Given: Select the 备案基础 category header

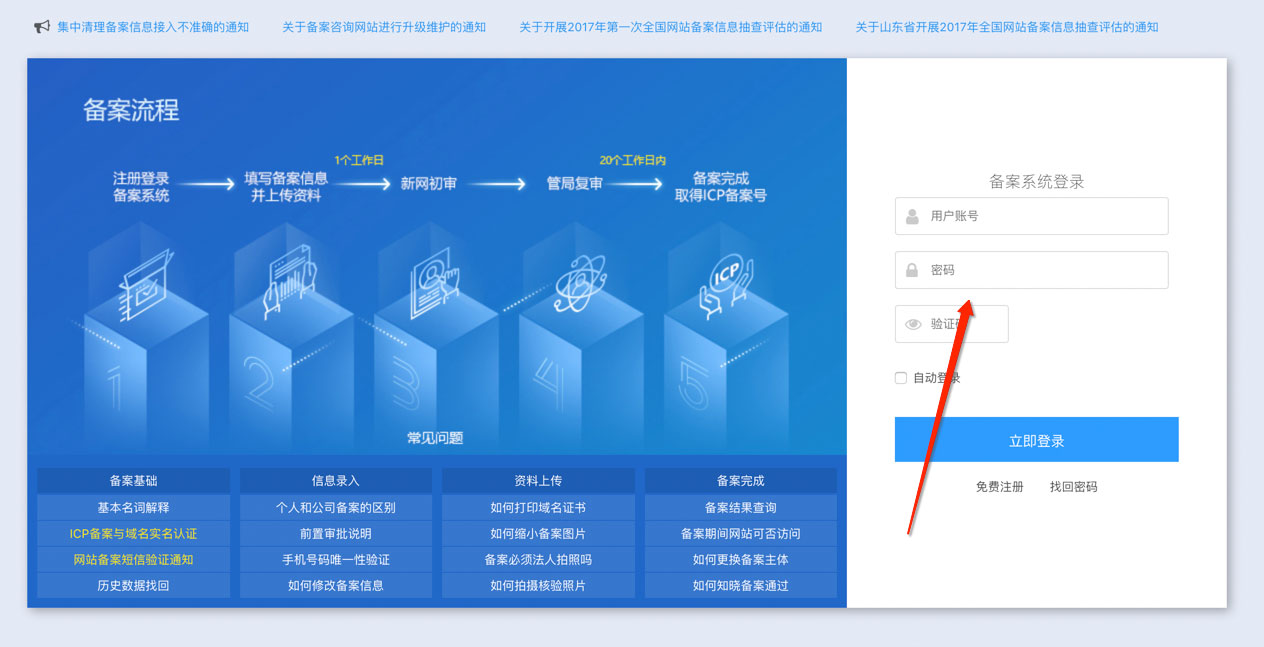Looking at the screenshot, I should click(133, 481).
